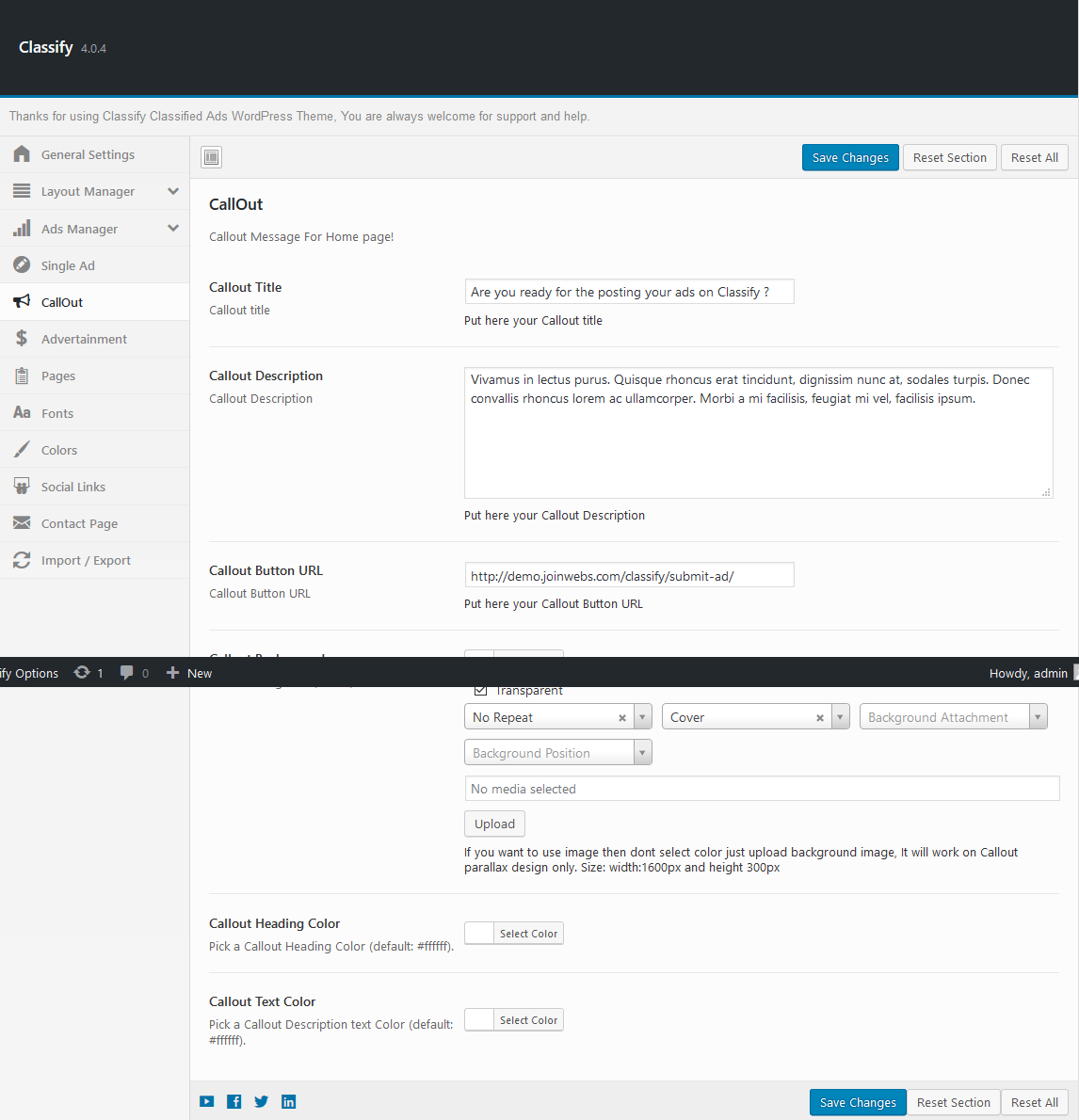Click the Social Links group icon

[23, 487]
